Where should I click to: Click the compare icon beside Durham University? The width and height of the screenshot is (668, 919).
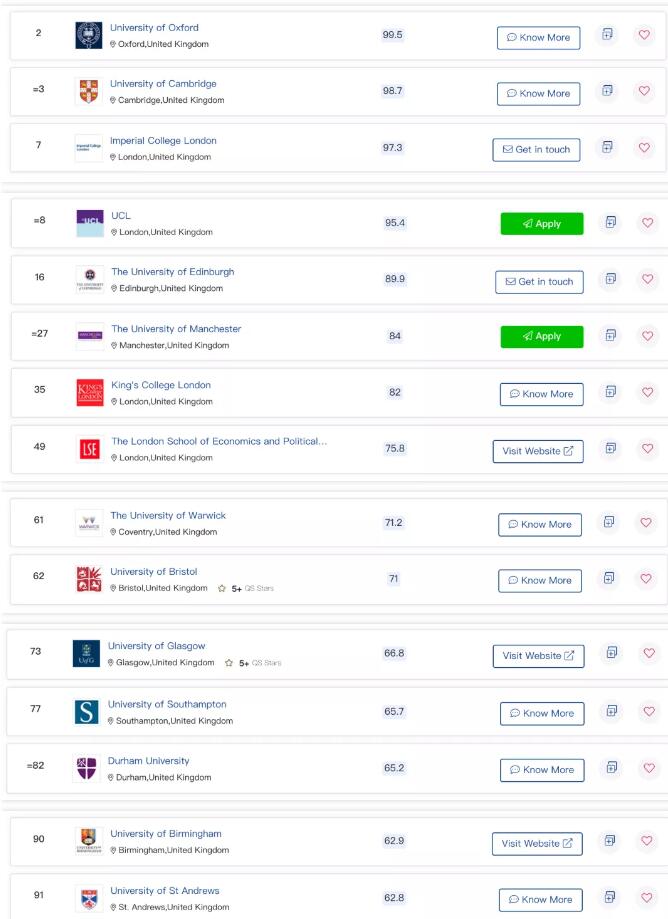pos(610,765)
